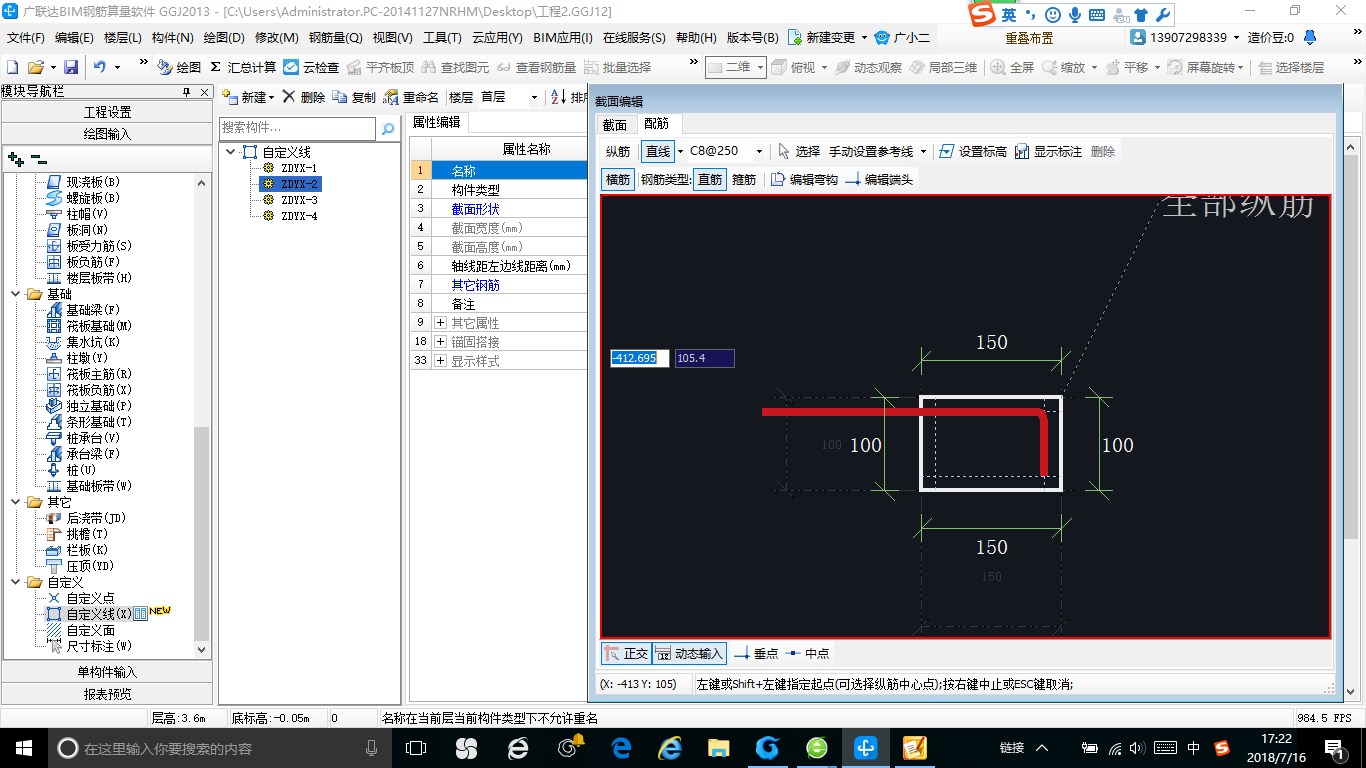Toggle 箍筋 stirrup rebar type
Viewport: 1366px width, 768px height.
(x=744, y=180)
